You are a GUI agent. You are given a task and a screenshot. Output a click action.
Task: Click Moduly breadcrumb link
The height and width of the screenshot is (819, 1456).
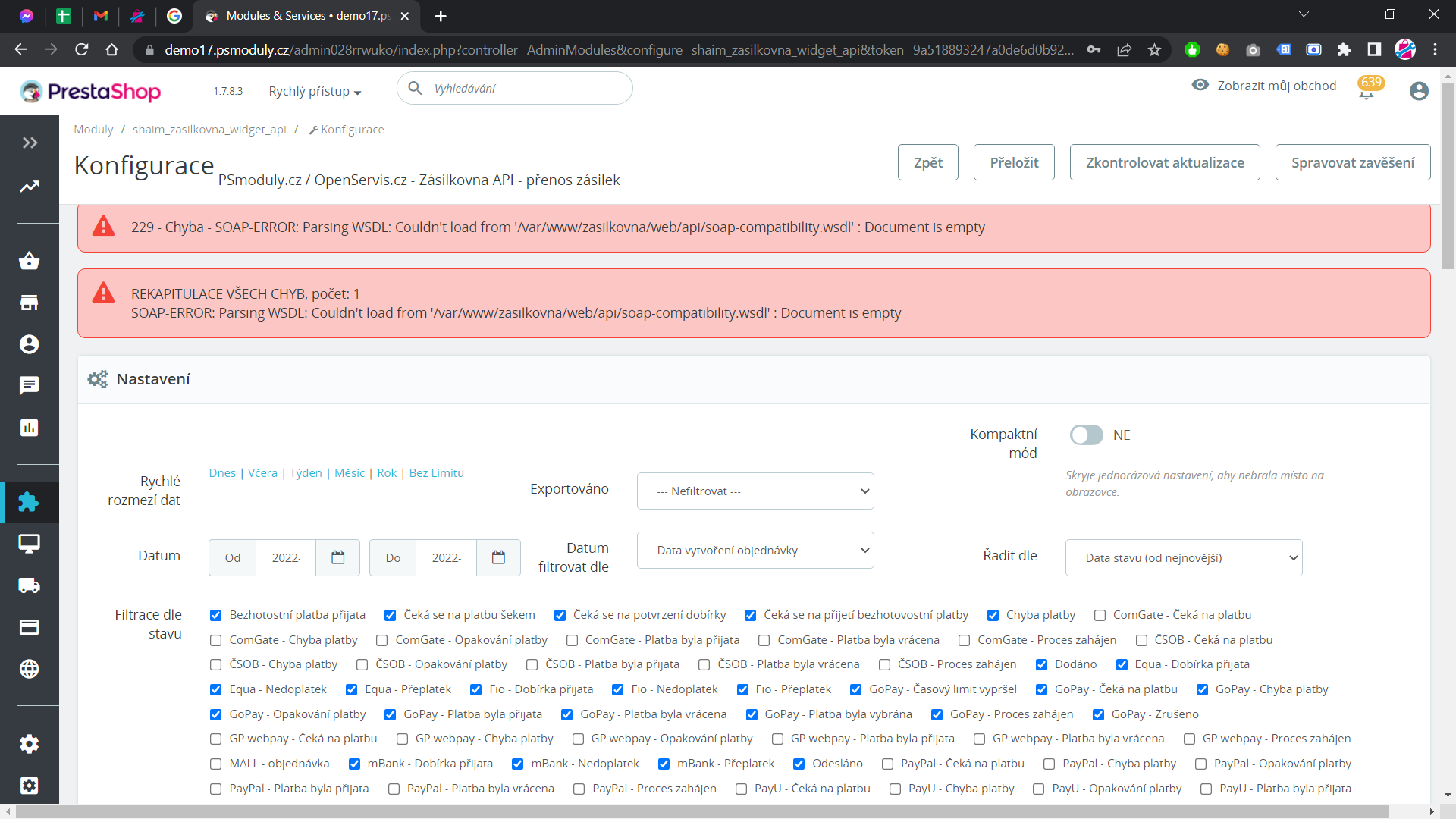93,130
